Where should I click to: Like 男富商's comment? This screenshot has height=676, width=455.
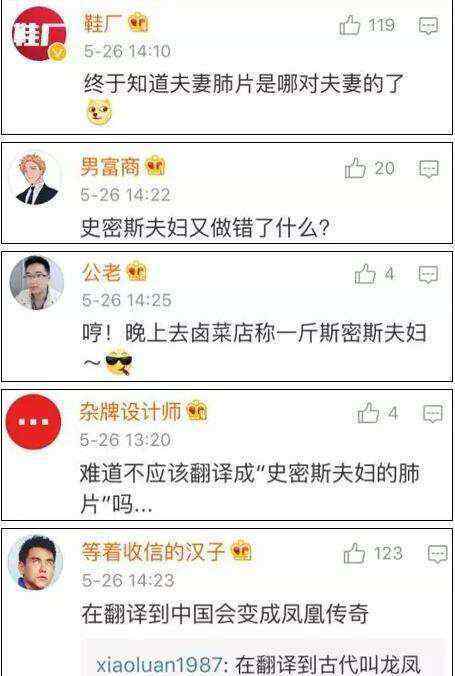click(x=355, y=168)
